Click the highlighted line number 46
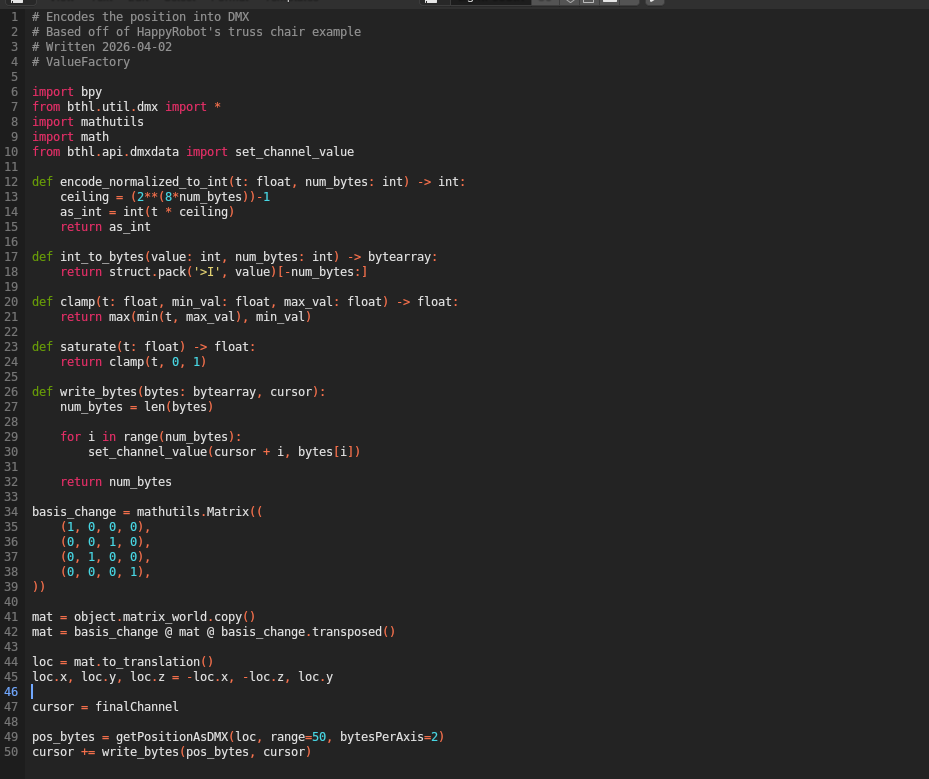This screenshot has width=929, height=779. click(11, 692)
